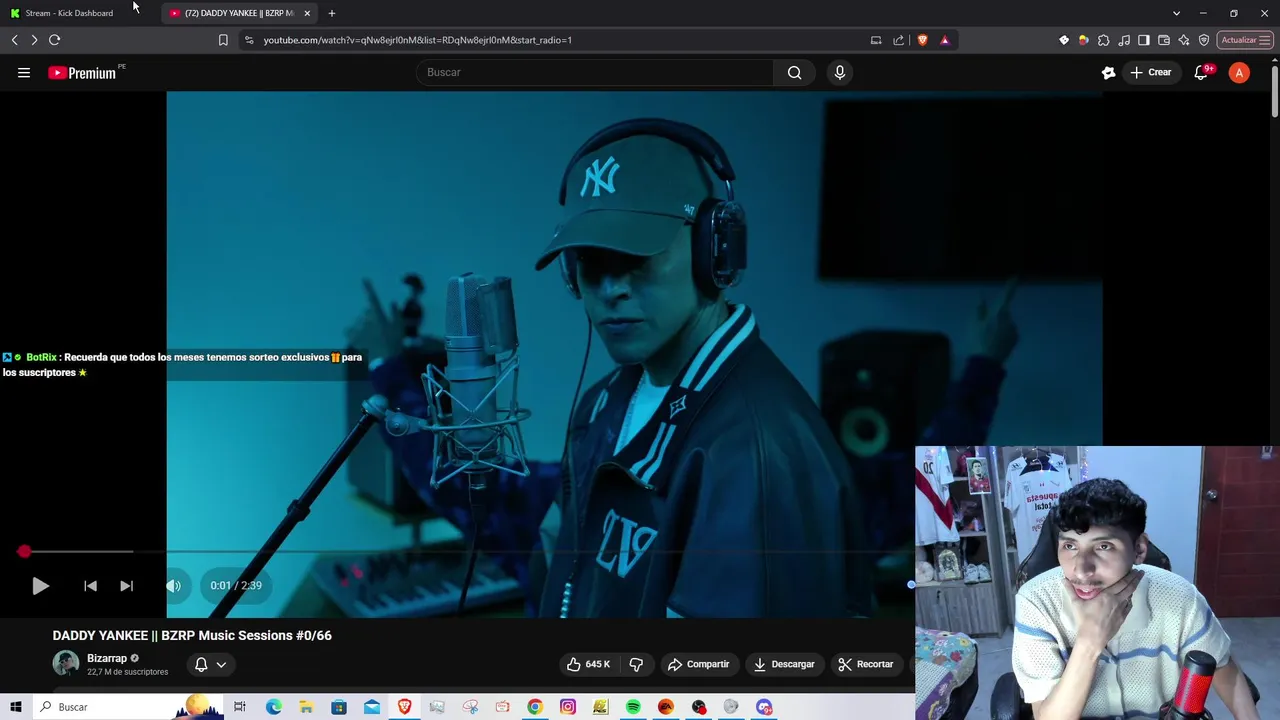
Task: Go back in browser history
Action: [14, 40]
